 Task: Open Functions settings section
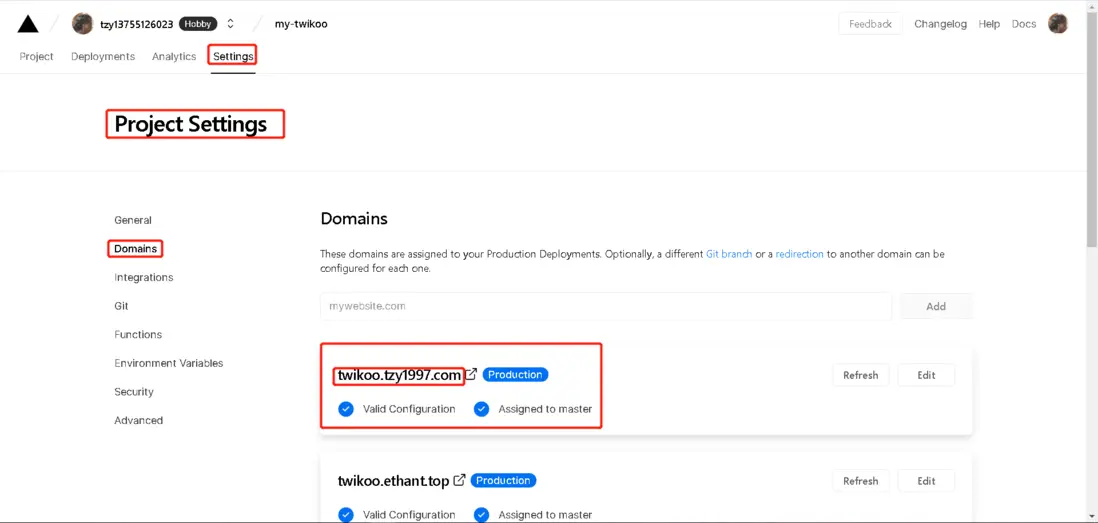pos(138,335)
